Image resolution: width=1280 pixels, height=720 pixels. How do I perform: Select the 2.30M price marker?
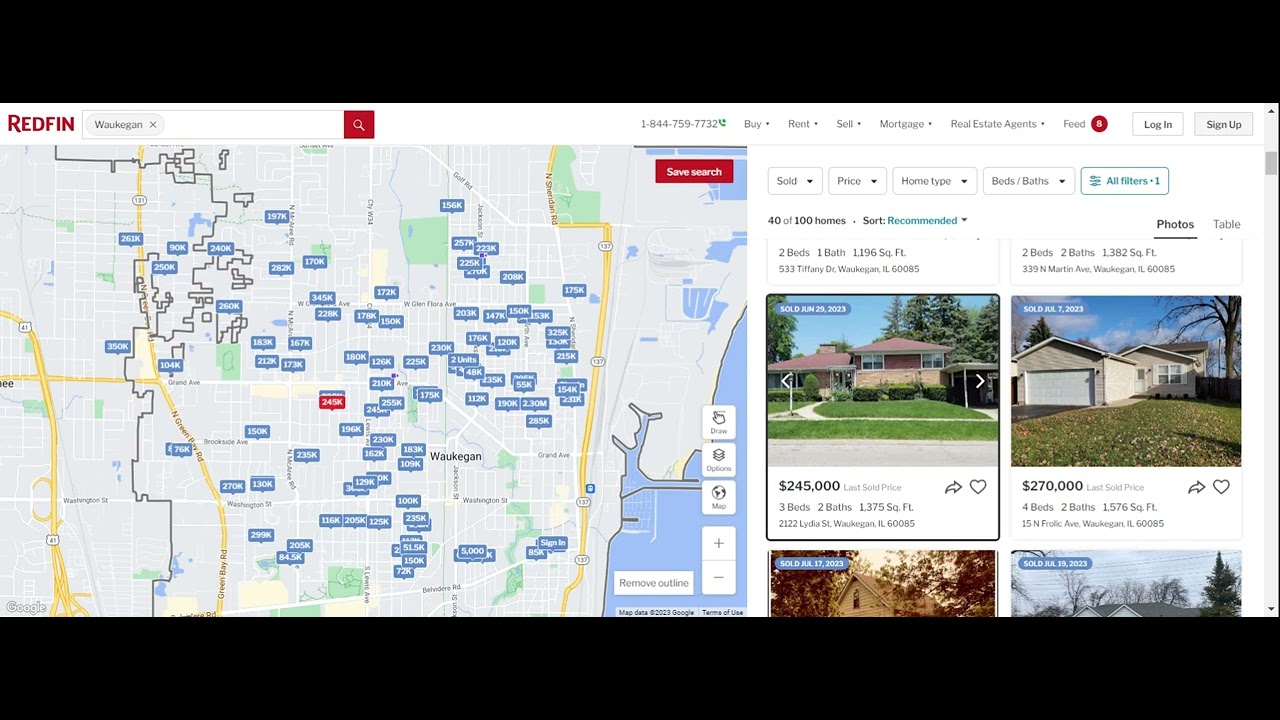pos(535,404)
